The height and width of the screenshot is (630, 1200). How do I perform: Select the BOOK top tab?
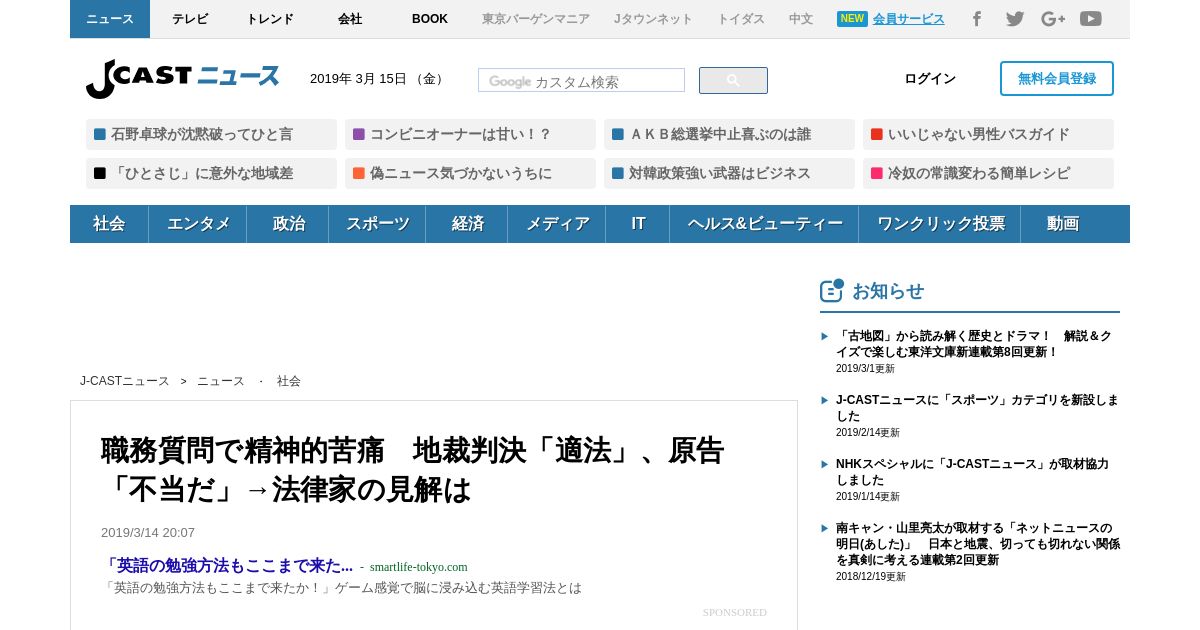[x=430, y=19]
